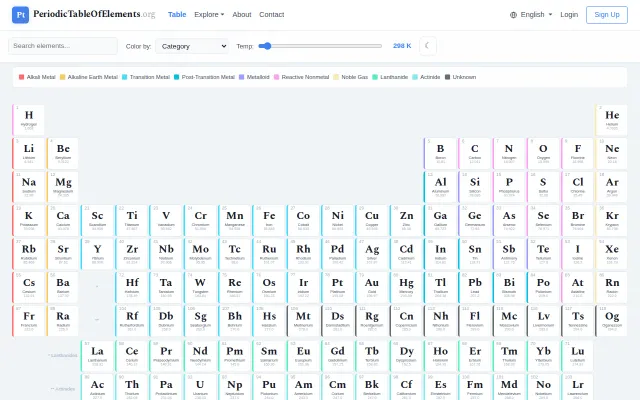Click the Noble Gas legend item

(x=351, y=77)
